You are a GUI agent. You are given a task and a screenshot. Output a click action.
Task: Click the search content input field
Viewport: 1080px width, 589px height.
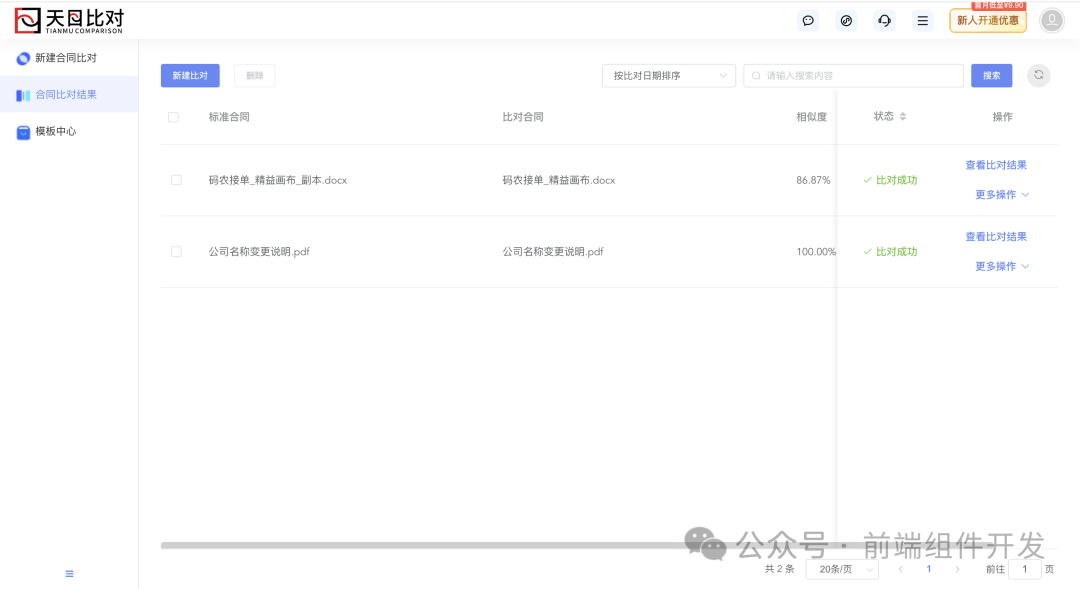(853, 76)
